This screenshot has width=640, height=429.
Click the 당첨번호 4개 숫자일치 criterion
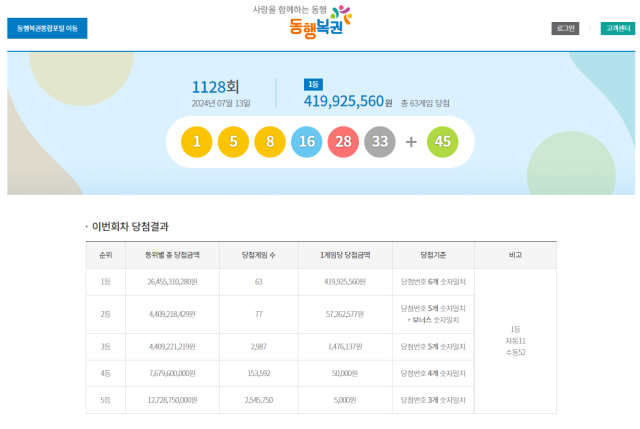point(433,373)
